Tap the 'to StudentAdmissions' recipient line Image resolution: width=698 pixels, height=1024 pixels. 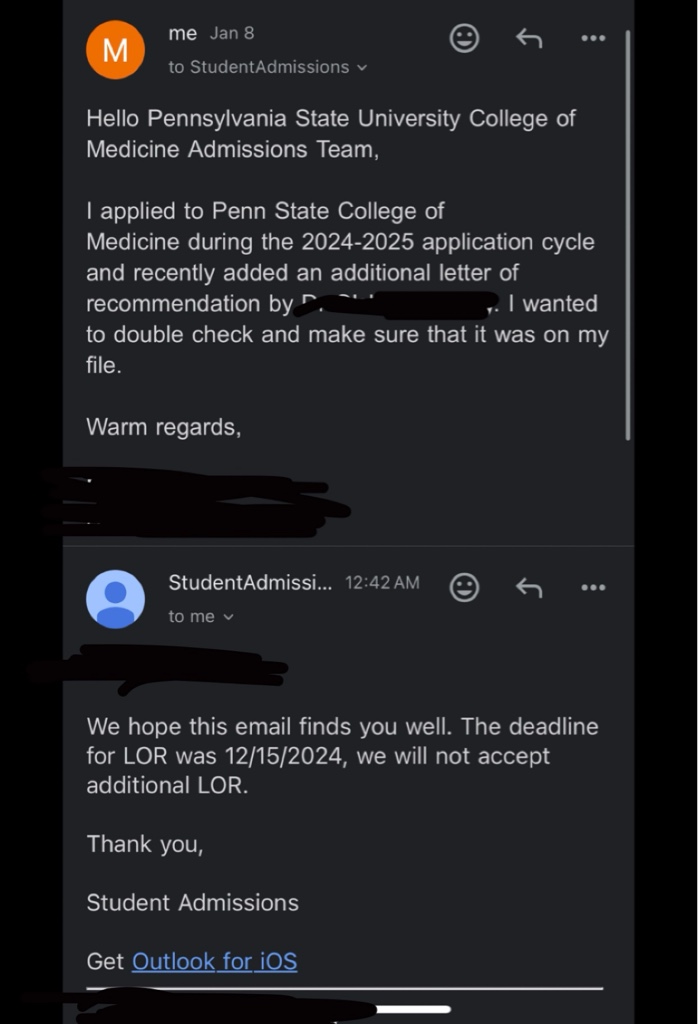(x=259, y=67)
